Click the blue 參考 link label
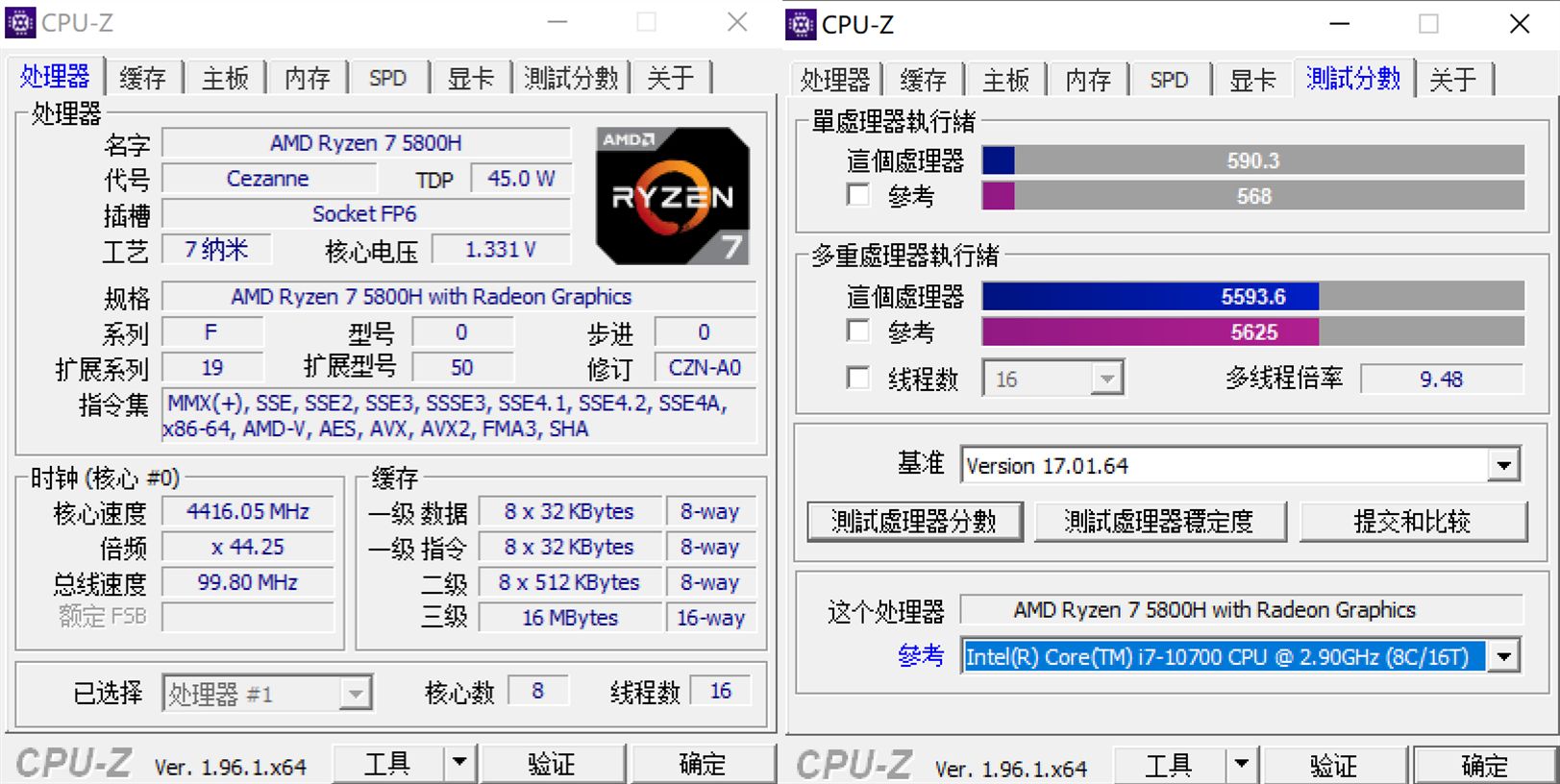Image resolution: width=1560 pixels, height=784 pixels. pos(921,656)
